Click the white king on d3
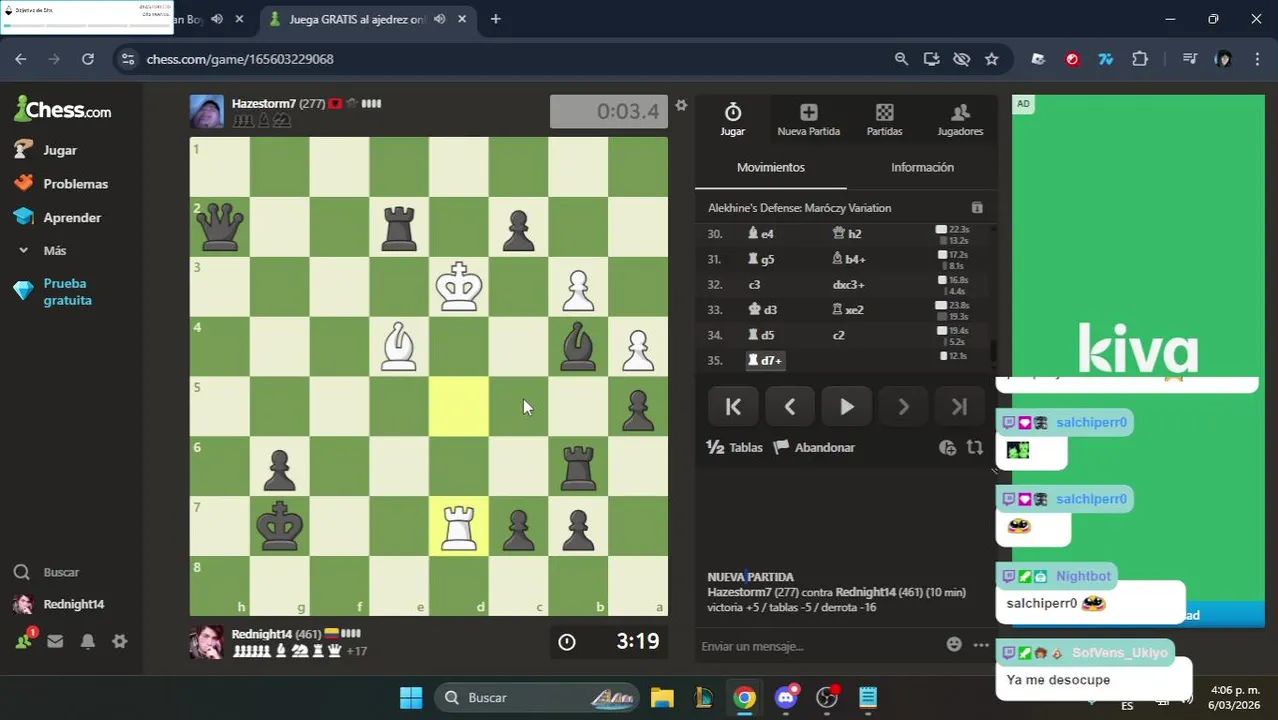The width and height of the screenshot is (1278, 720). [458, 287]
